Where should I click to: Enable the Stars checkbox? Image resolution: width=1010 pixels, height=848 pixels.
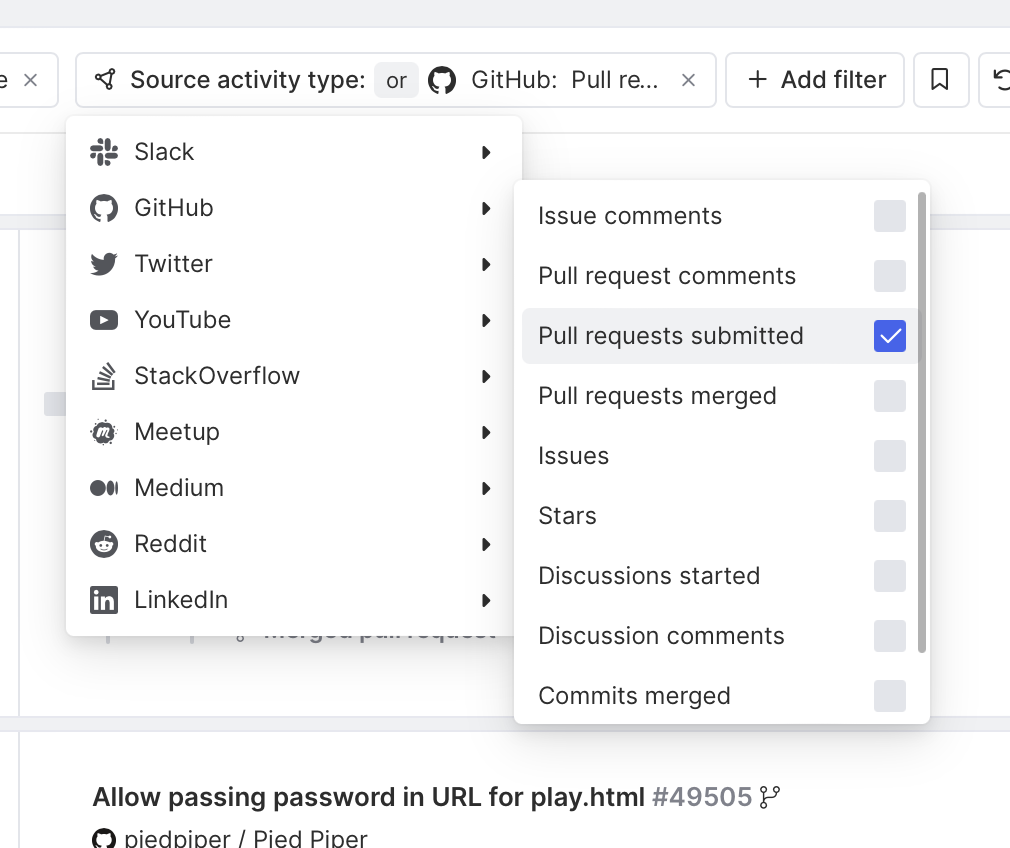click(x=889, y=516)
